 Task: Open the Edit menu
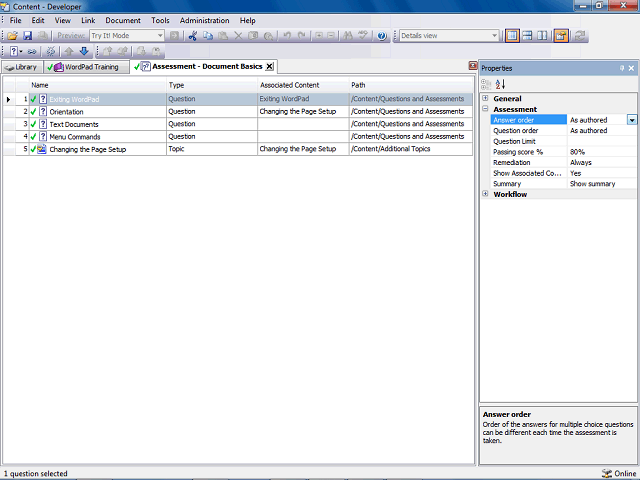pyautogui.click(x=38, y=20)
